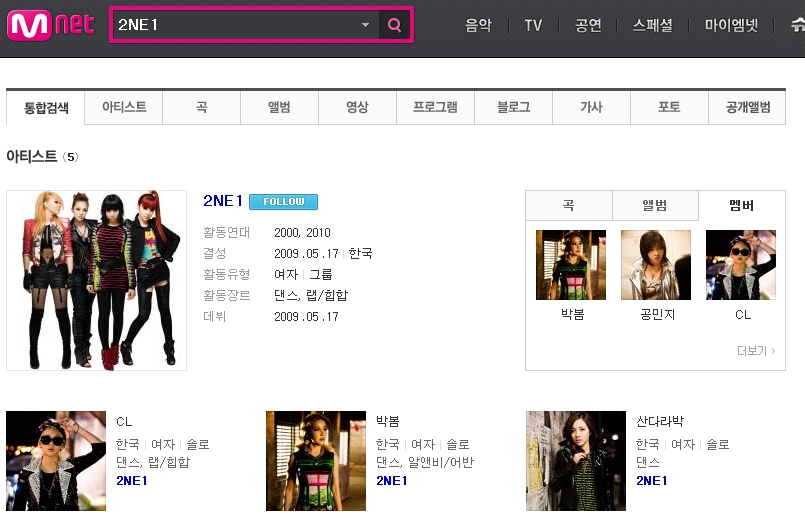Open the 2NE1 group photo
Image resolution: width=805 pixels, height=529 pixels.
[97, 280]
